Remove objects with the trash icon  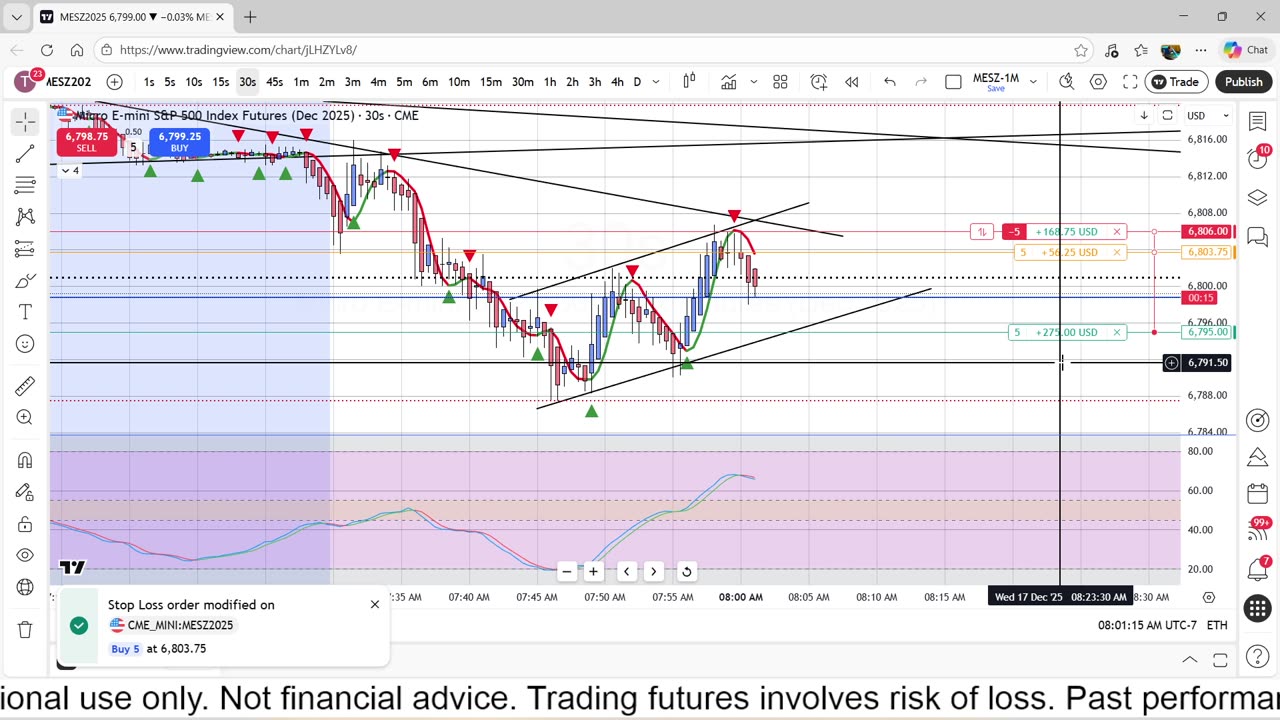(x=25, y=629)
